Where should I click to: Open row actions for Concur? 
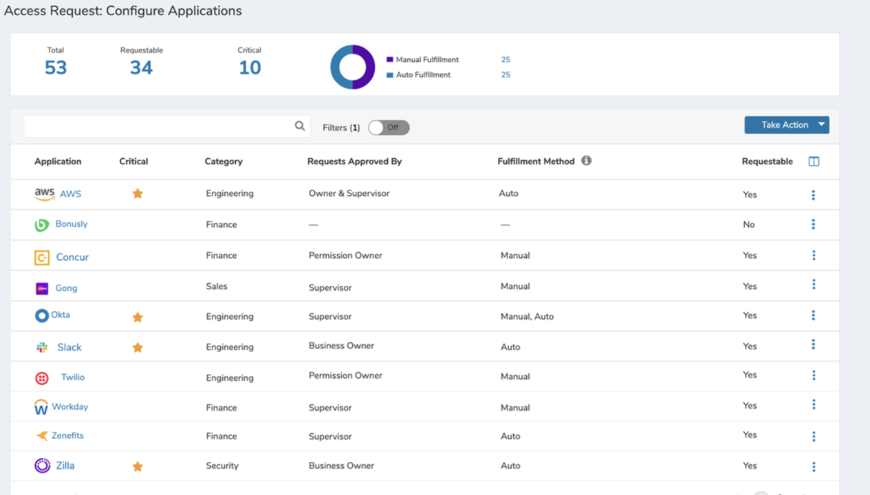813,256
